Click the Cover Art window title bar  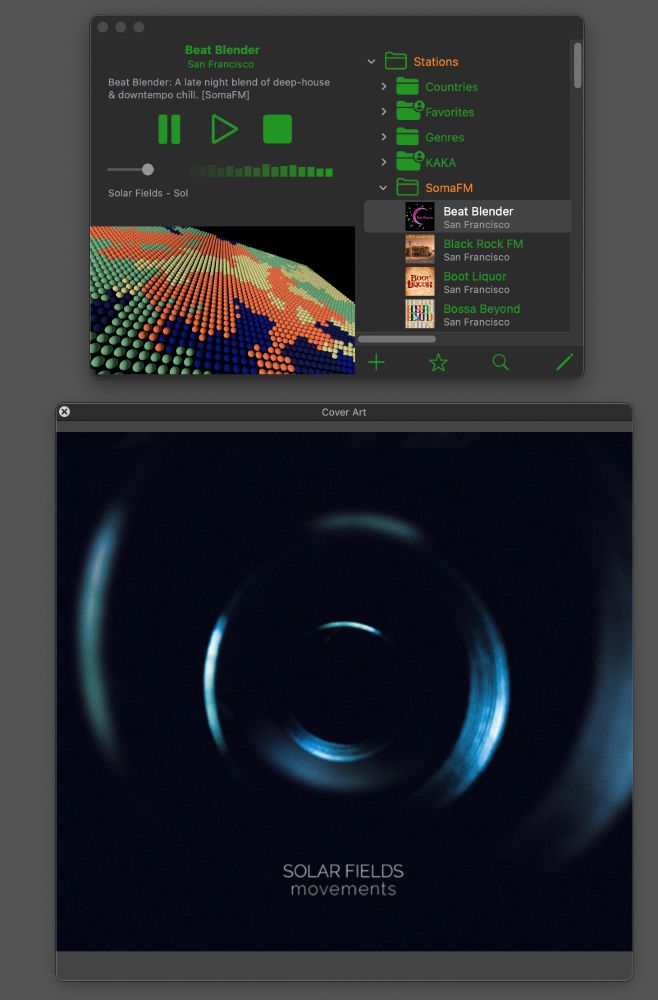click(x=344, y=412)
